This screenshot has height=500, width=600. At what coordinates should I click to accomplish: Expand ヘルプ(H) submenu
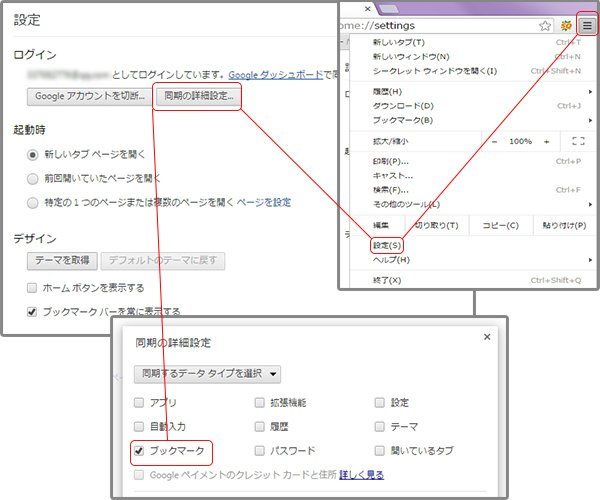tap(473, 260)
